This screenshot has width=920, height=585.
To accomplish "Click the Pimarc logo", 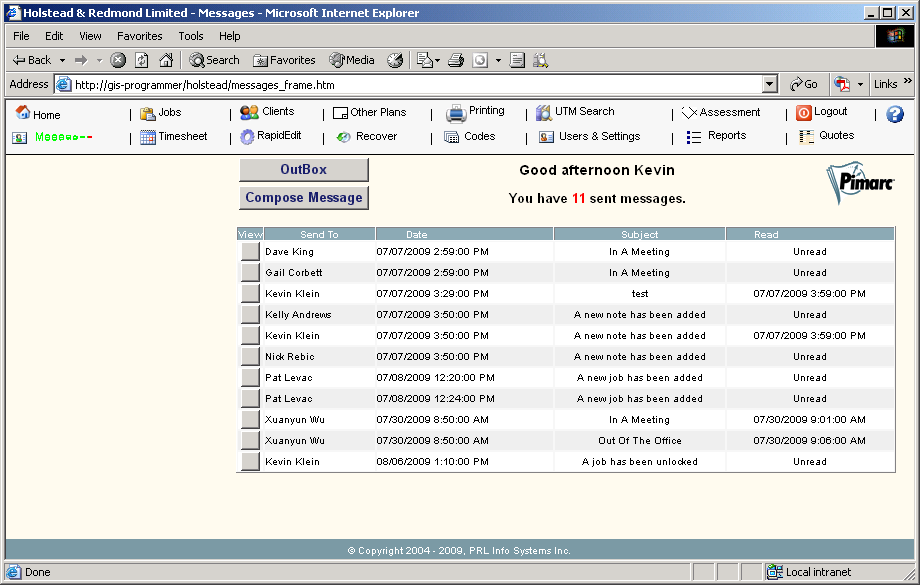I will [861, 182].
